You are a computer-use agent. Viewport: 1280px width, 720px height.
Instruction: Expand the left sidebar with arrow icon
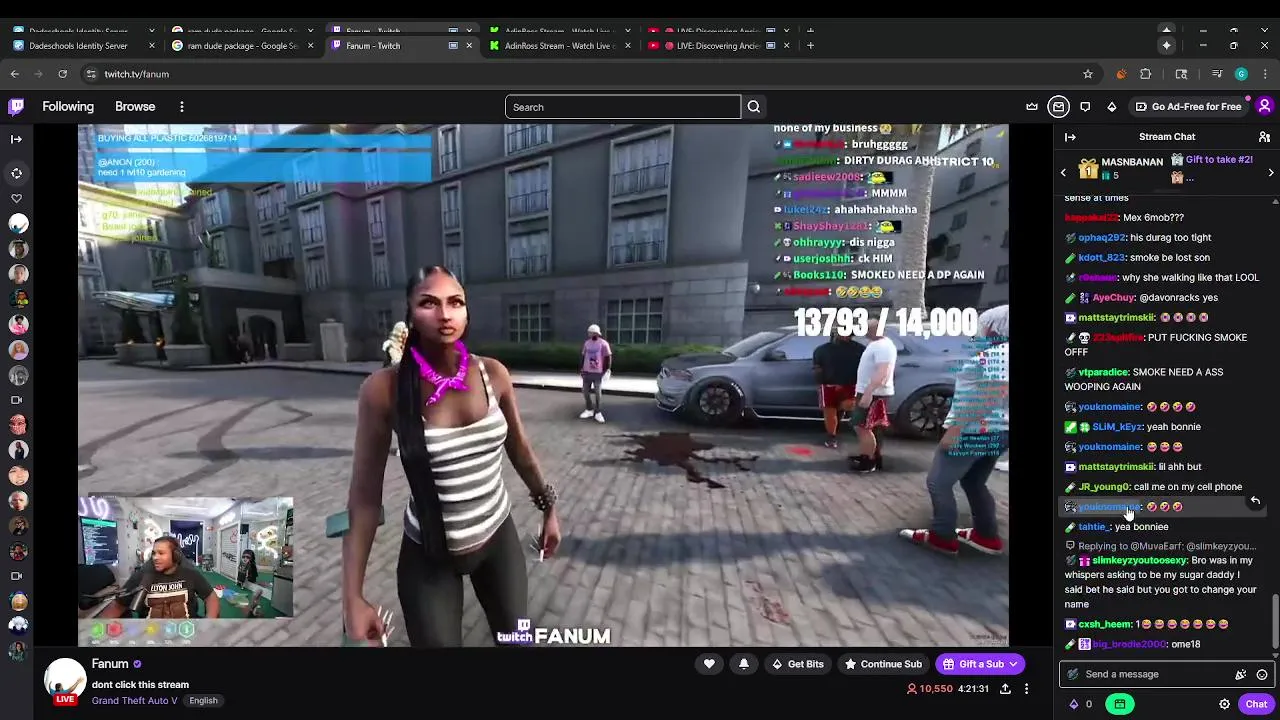[x=16, y=139]
